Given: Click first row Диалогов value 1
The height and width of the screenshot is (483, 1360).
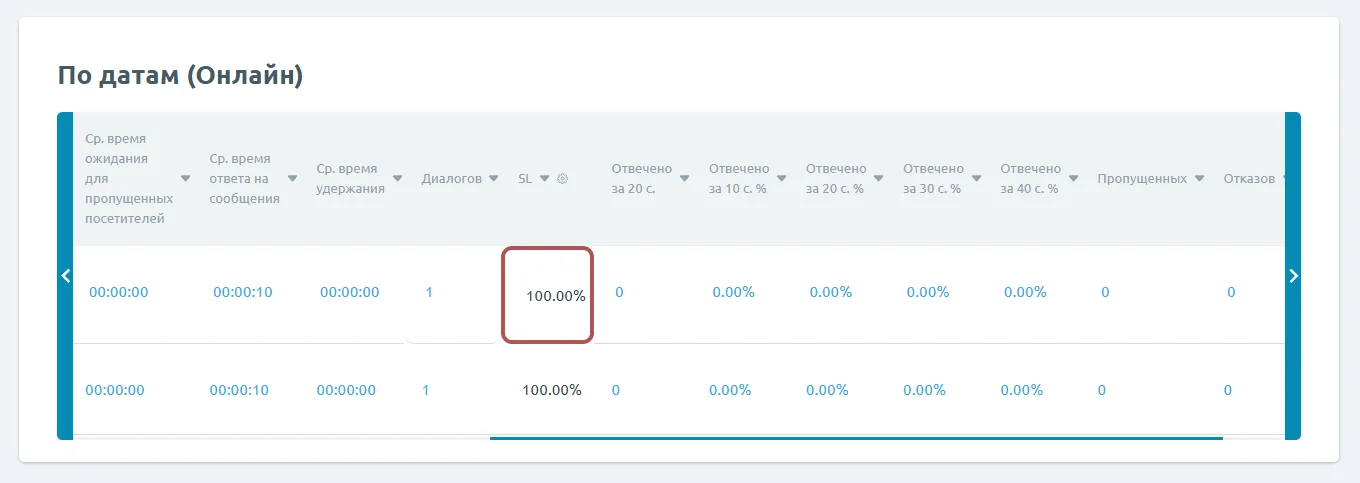Looking at the screenshot, I should pos(429,293).
